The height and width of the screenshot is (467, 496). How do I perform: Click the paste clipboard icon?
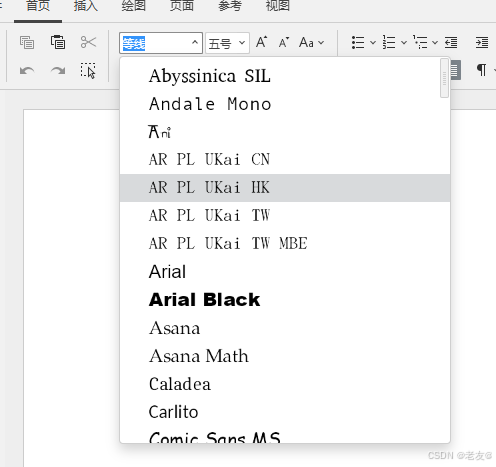[58, 42]
